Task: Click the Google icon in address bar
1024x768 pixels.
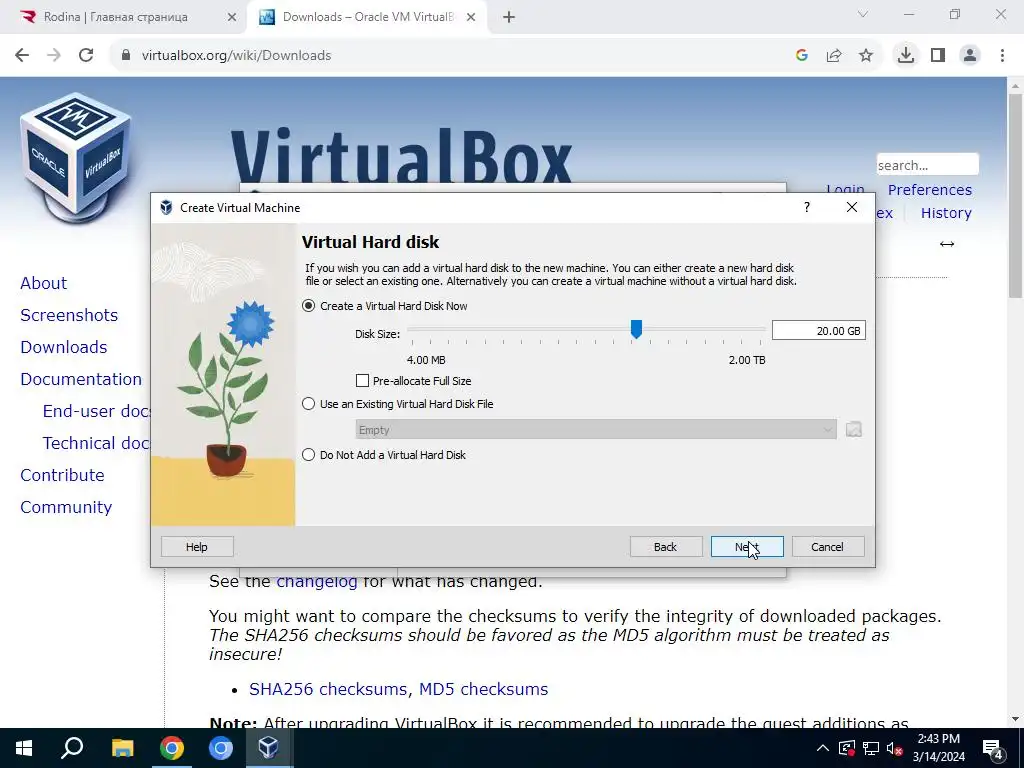Action: [802, 56]
